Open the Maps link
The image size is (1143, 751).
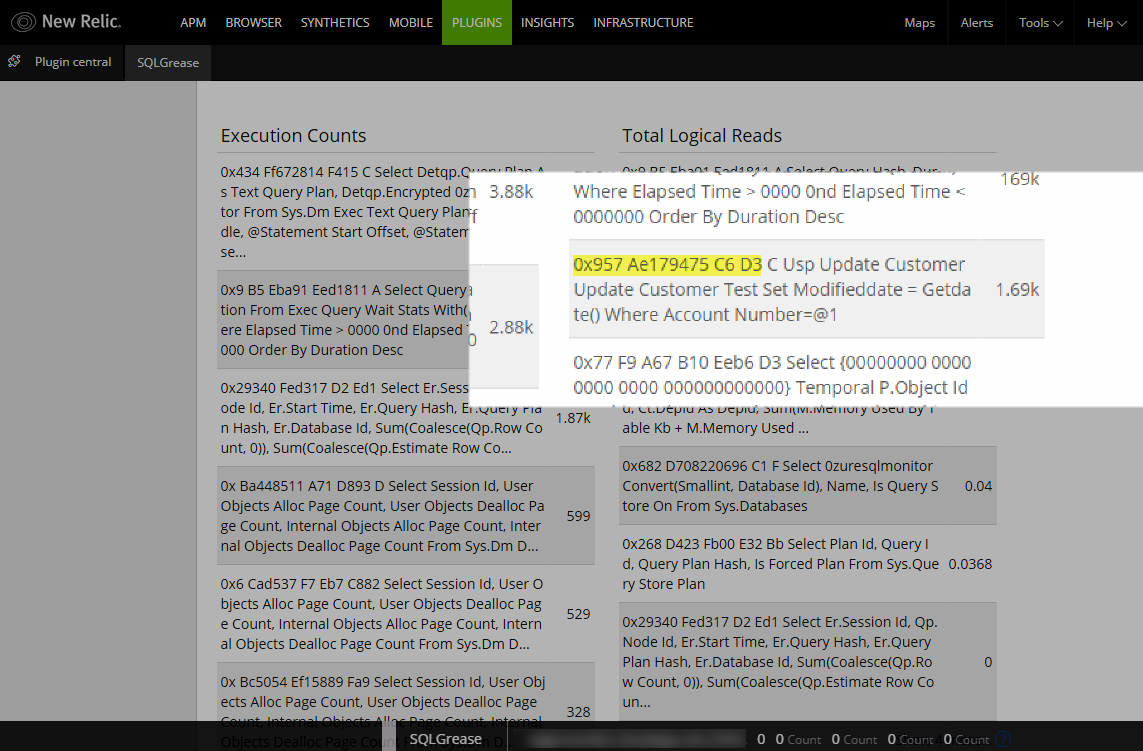919,23
